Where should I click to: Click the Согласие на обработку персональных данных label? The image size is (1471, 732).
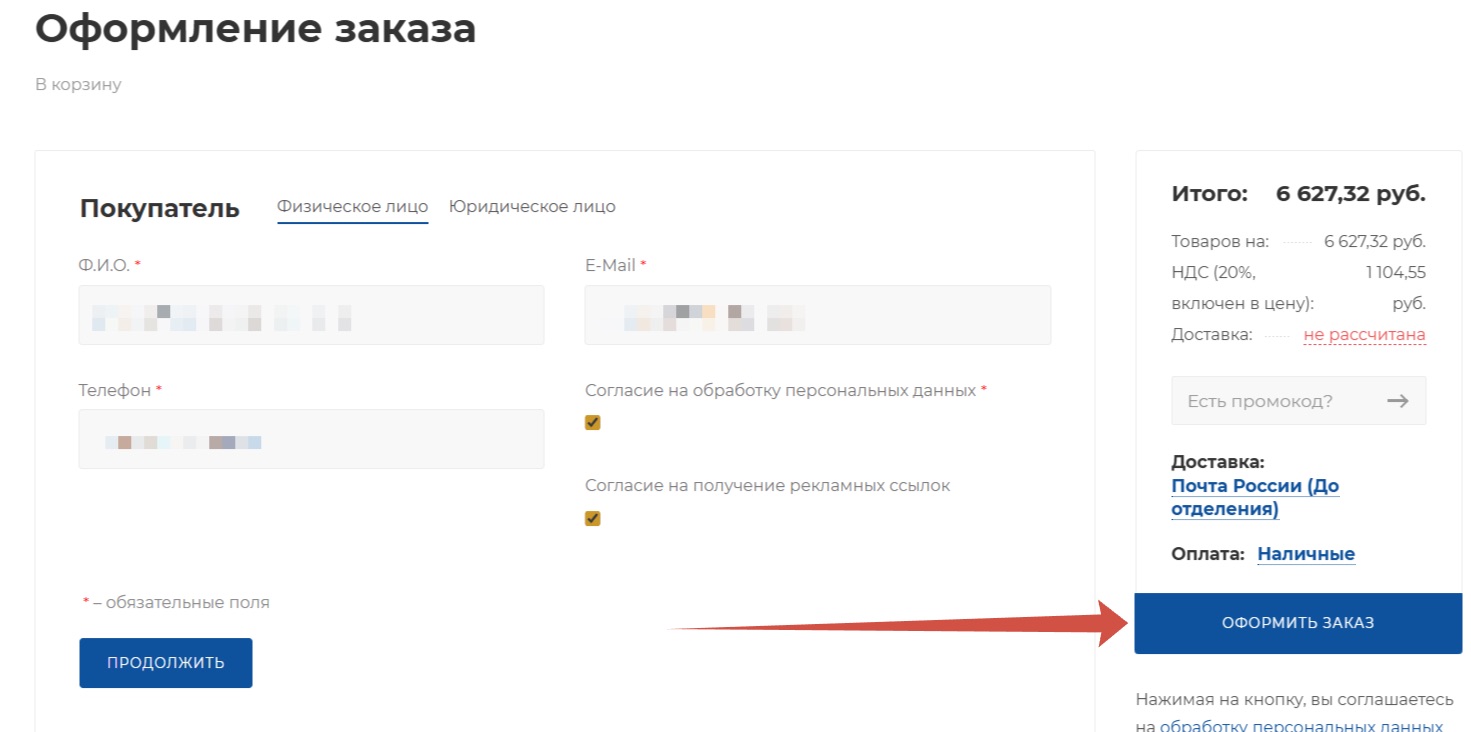click(780, 391)
